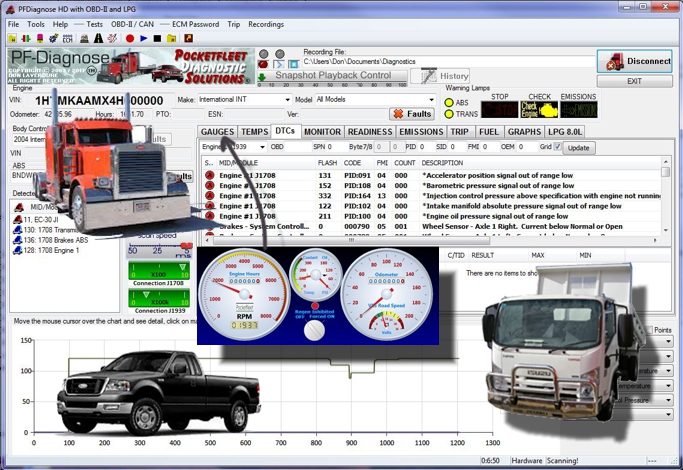This screenshot has width=683, height=470.
Task: Switch to the FUEL tab
Action: [489, 132]
